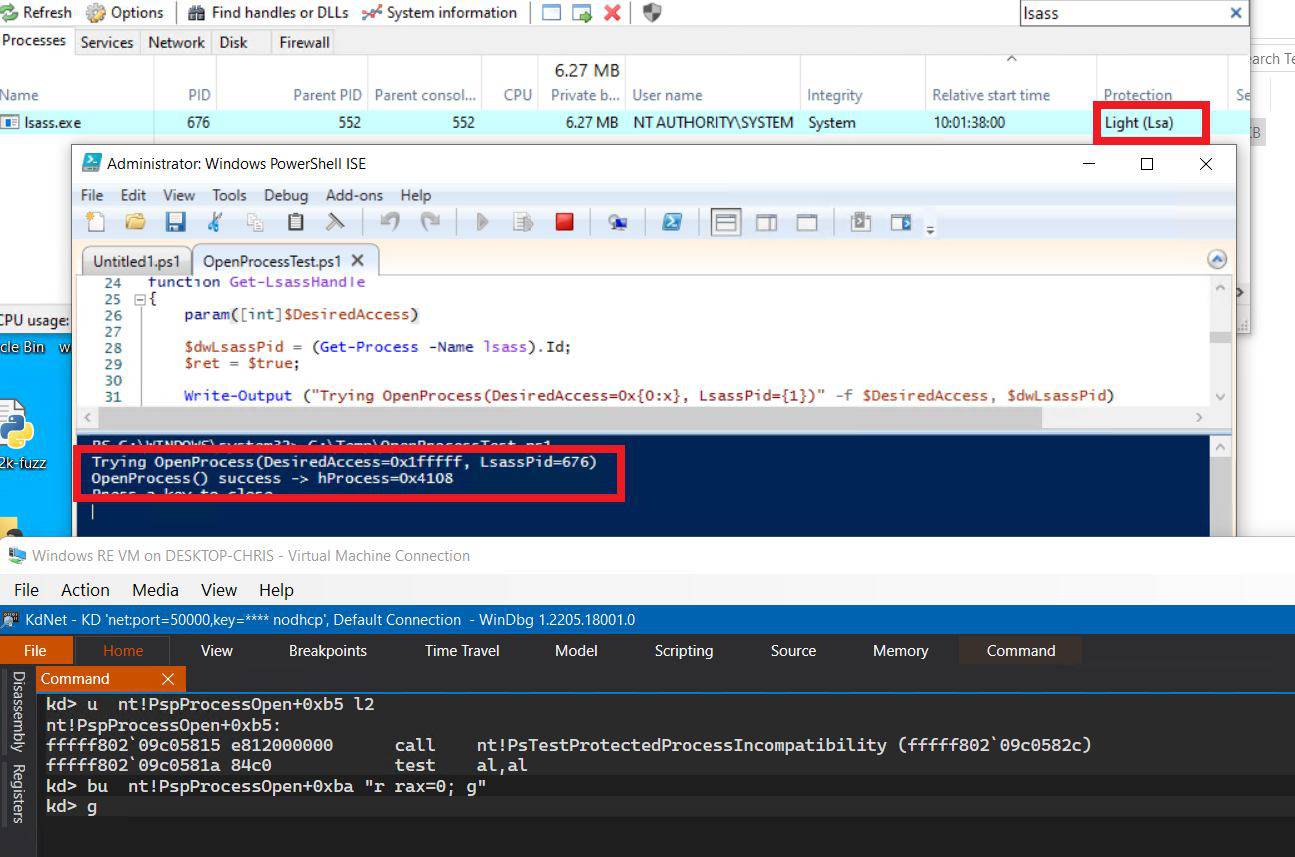Toggle Show Script Pane Top layout
The image size is (1295, 857).
coord(724,222)
